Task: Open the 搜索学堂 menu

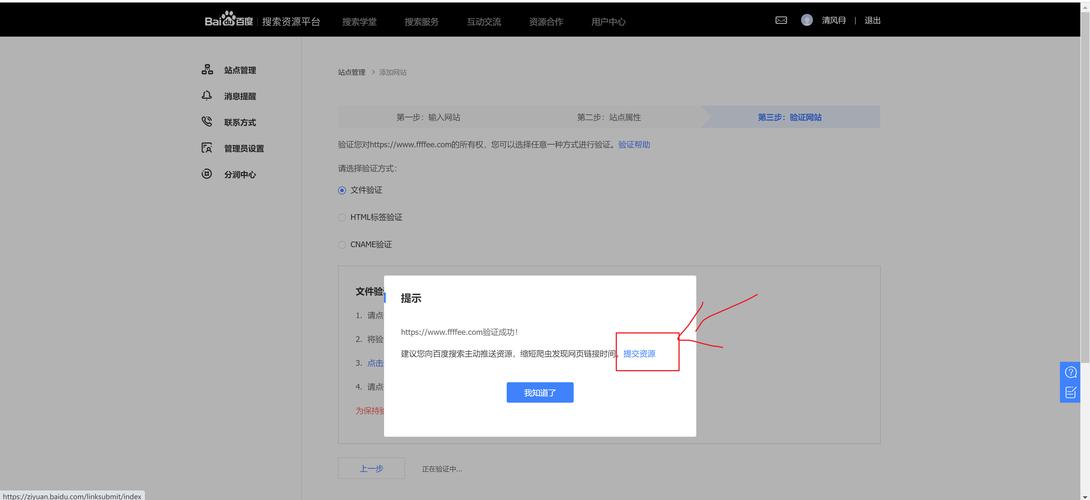Action: coord(359,22)
